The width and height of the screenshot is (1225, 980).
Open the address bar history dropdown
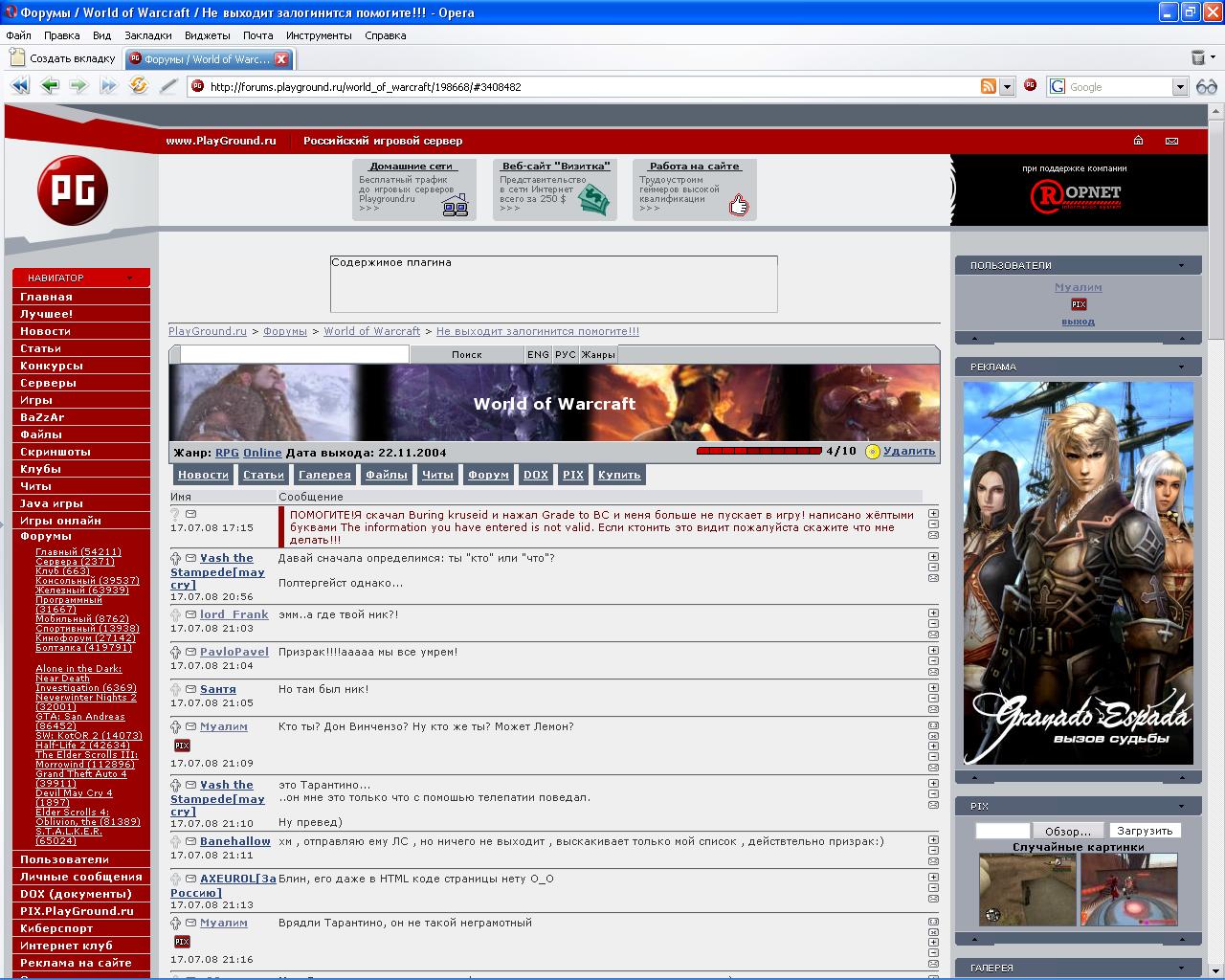pos(1007,86)
